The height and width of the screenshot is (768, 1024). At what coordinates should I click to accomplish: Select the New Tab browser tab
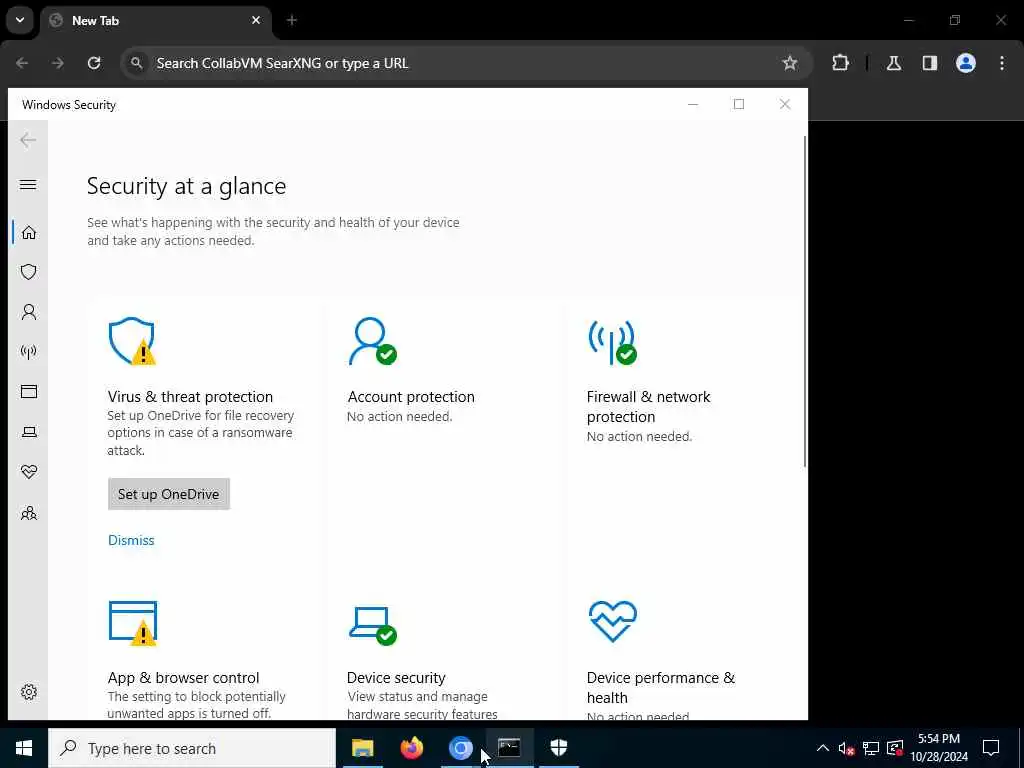pyautogui.click(x=155, y=21)
